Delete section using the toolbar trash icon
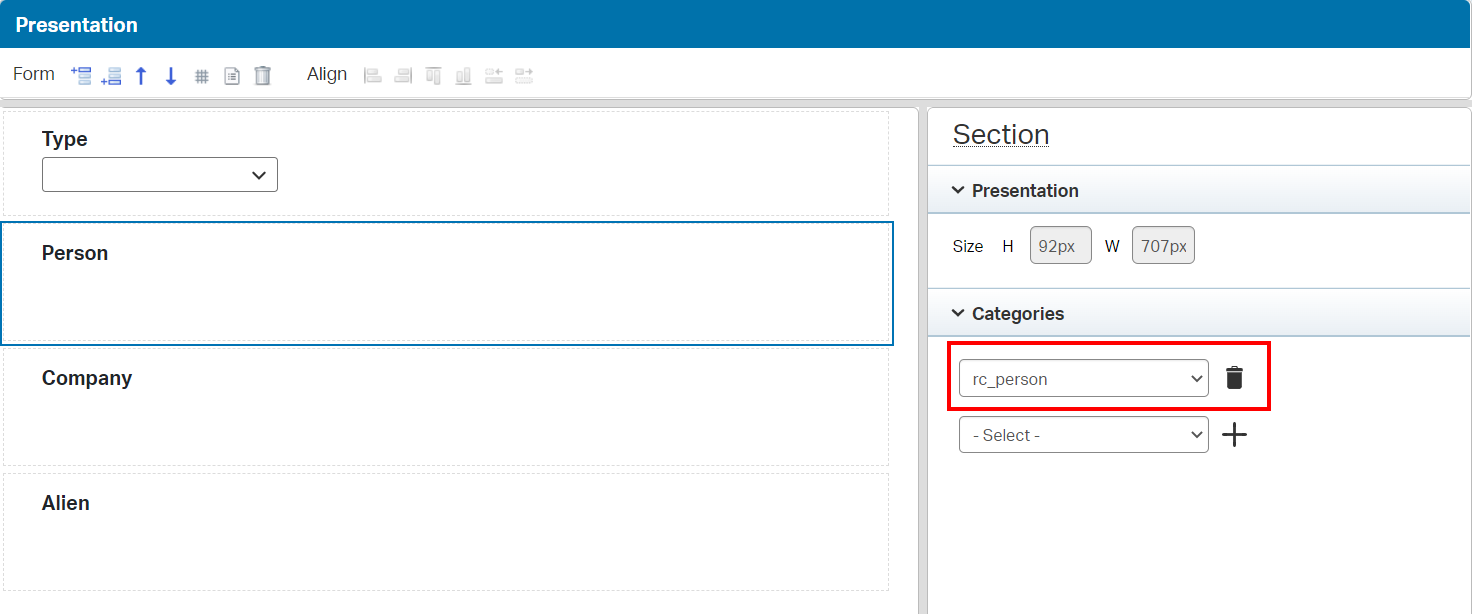This screenshot has height=614, width=1472. pos(262,75)
